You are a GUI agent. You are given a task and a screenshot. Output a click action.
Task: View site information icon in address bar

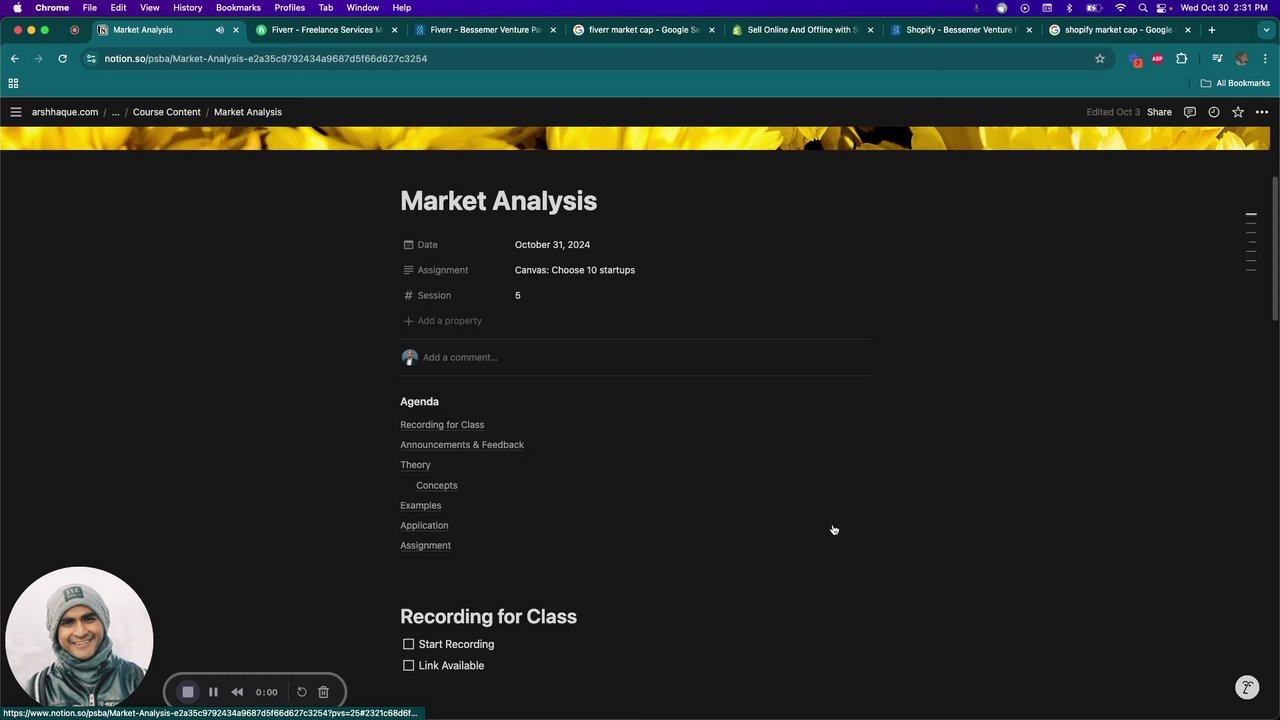pos(91,59)
